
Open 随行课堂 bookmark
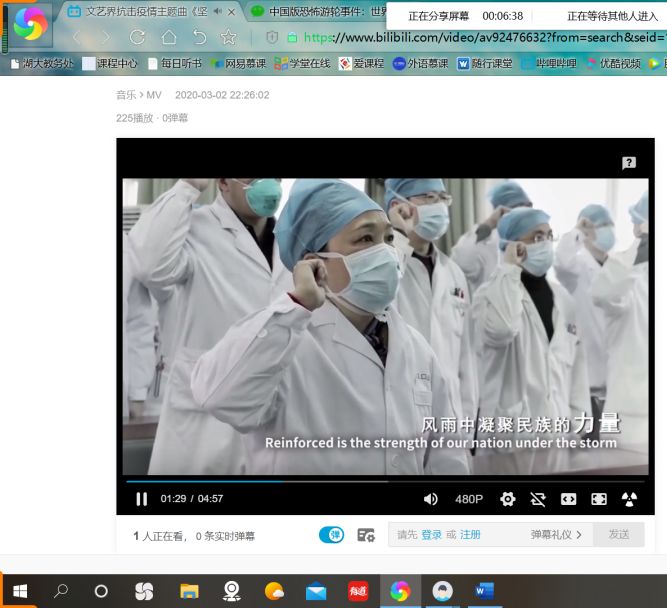(485, 63)
